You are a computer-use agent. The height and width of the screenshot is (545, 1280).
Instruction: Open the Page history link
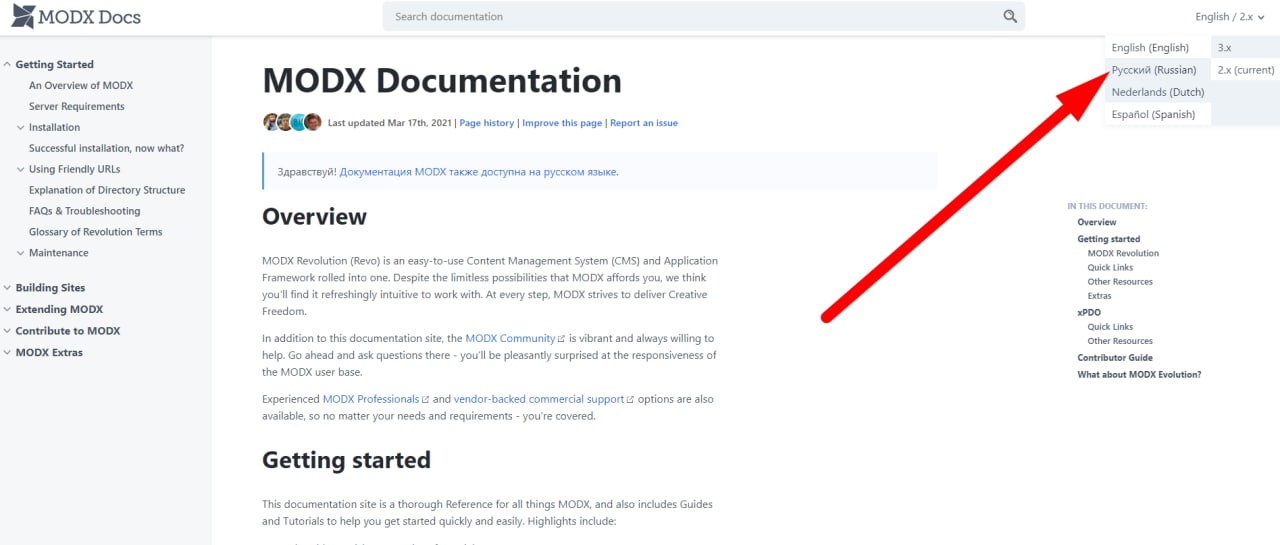pyautogui.click(x=487, y=123)
